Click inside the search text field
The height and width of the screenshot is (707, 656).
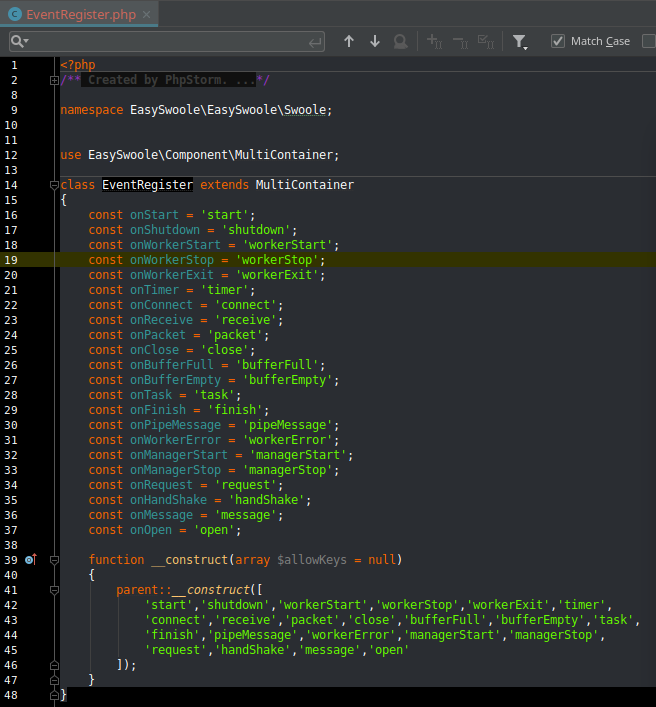click(165, 41)
